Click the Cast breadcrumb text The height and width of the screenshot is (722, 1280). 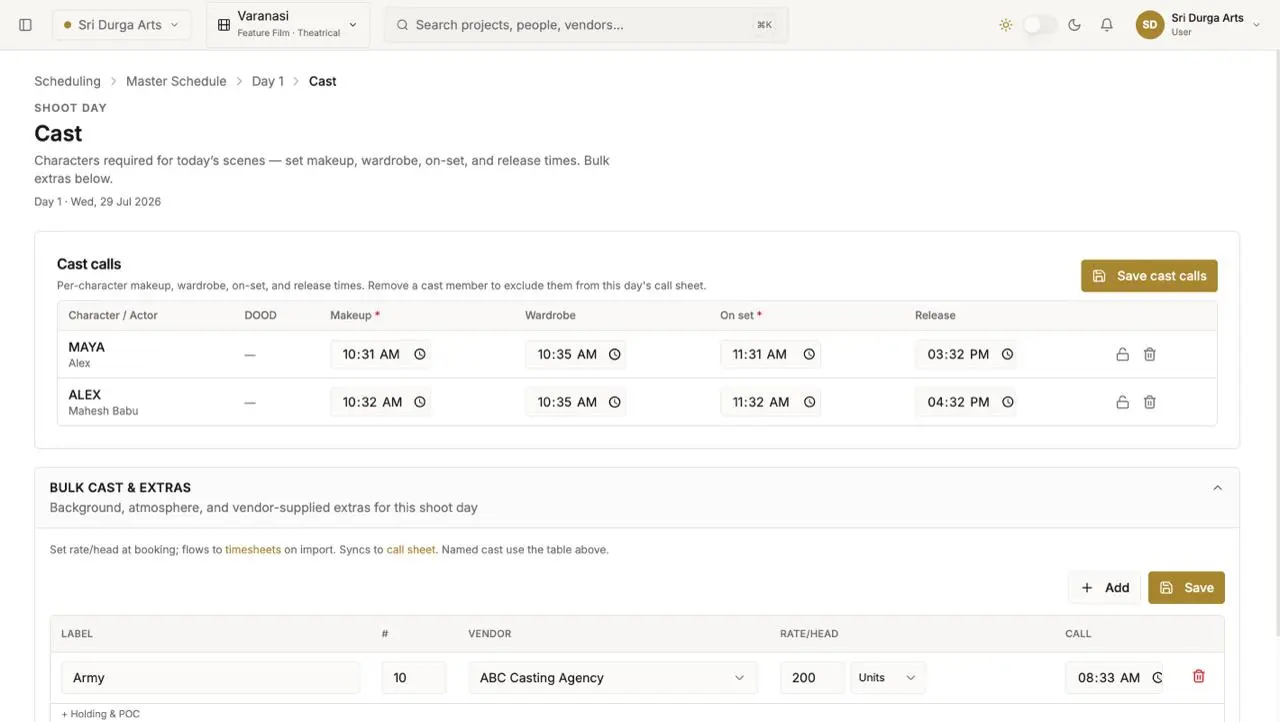tap(322, 81)
